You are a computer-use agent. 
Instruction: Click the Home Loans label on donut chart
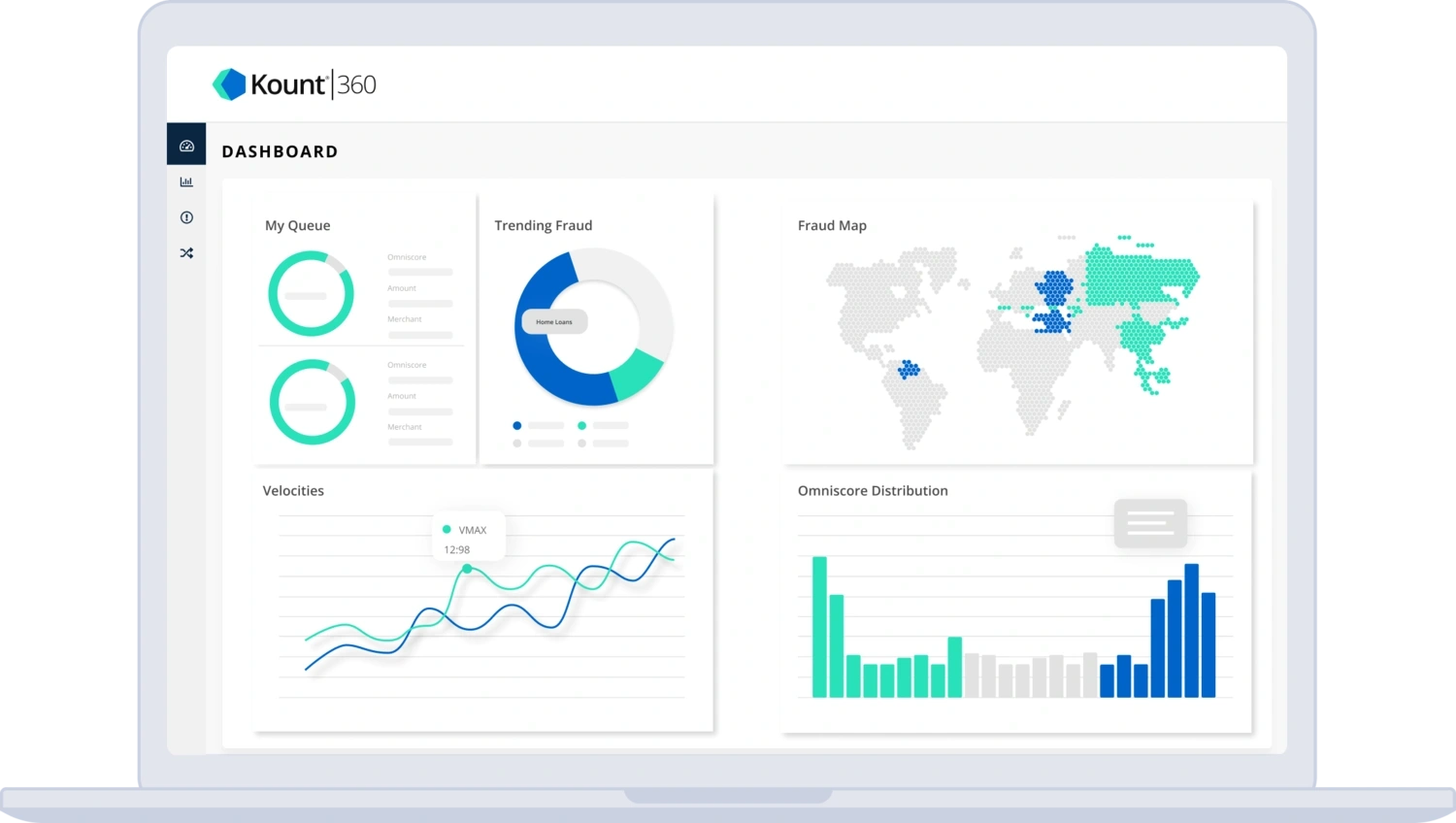click(553, 321)
